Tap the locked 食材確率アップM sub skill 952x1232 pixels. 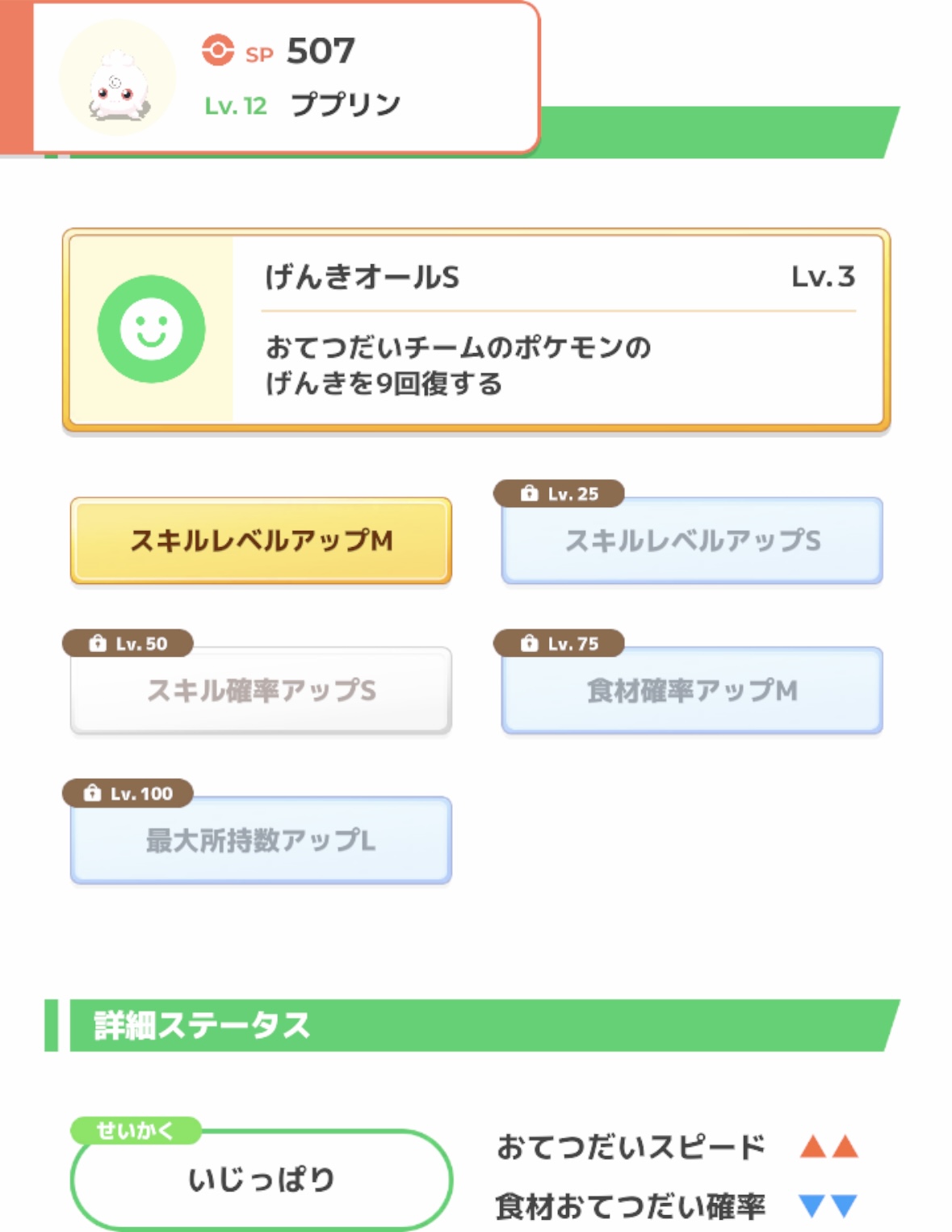coord(692,691)
